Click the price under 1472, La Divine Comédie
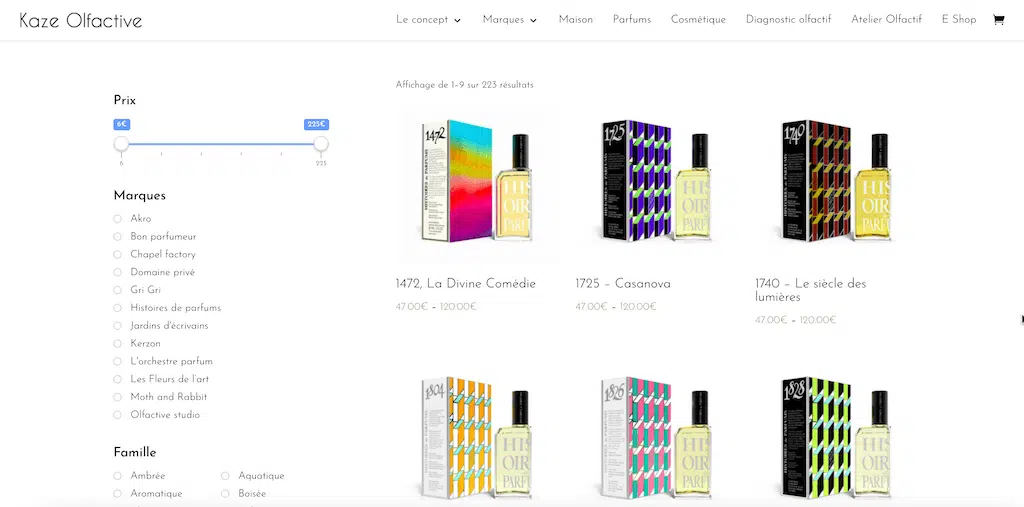1024x507 pixels. [x=436, y=306]
